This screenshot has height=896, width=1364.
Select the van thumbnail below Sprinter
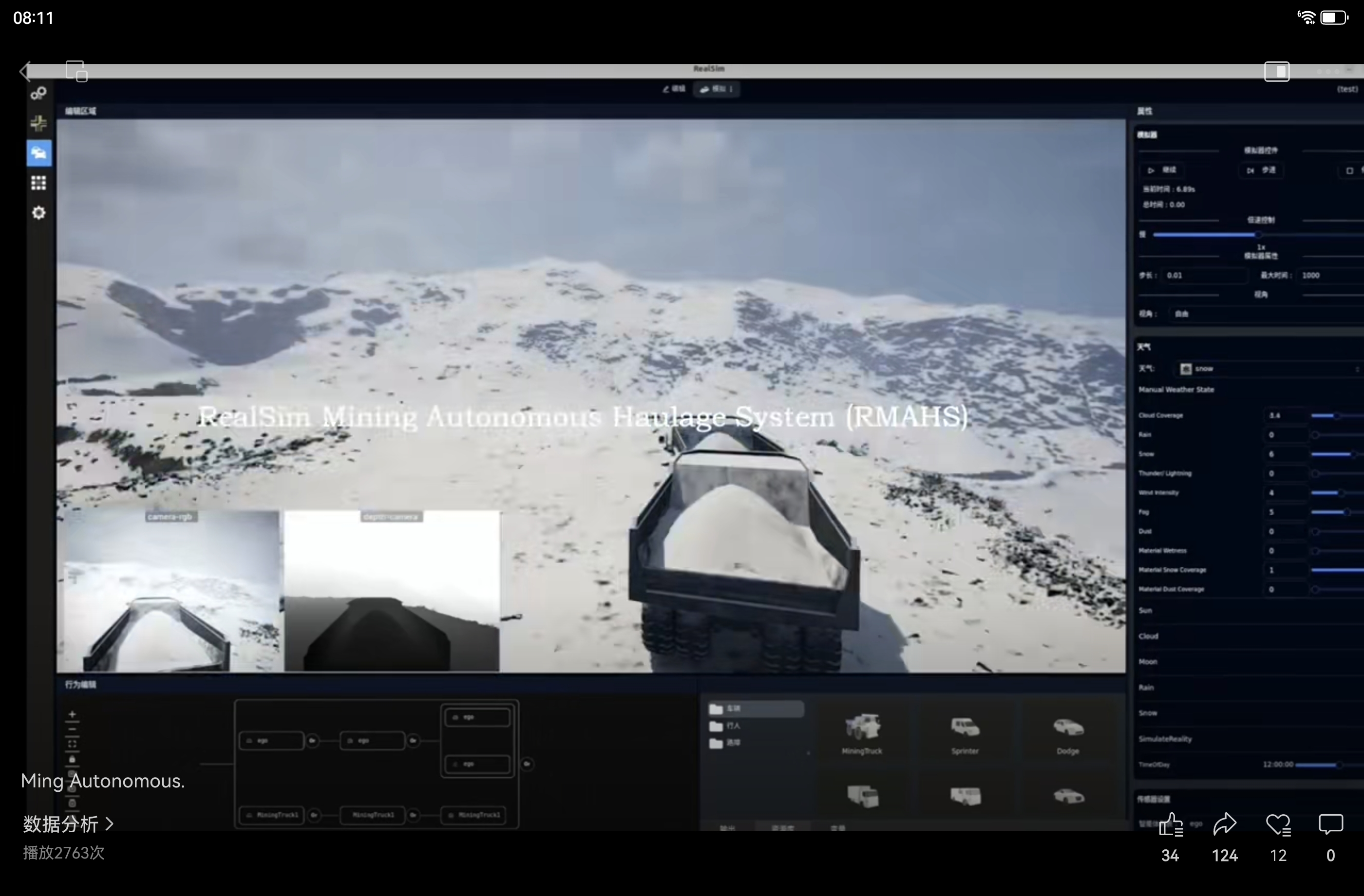pyautogui.click(x=965, y=796)
